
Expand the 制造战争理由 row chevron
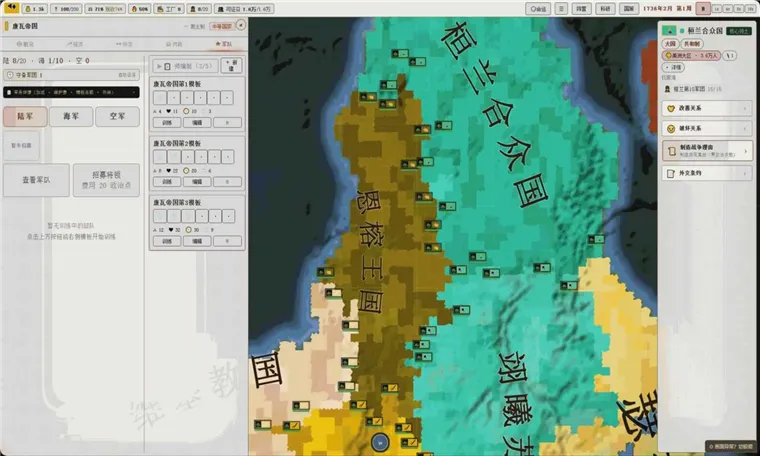[x=745, y=151]
